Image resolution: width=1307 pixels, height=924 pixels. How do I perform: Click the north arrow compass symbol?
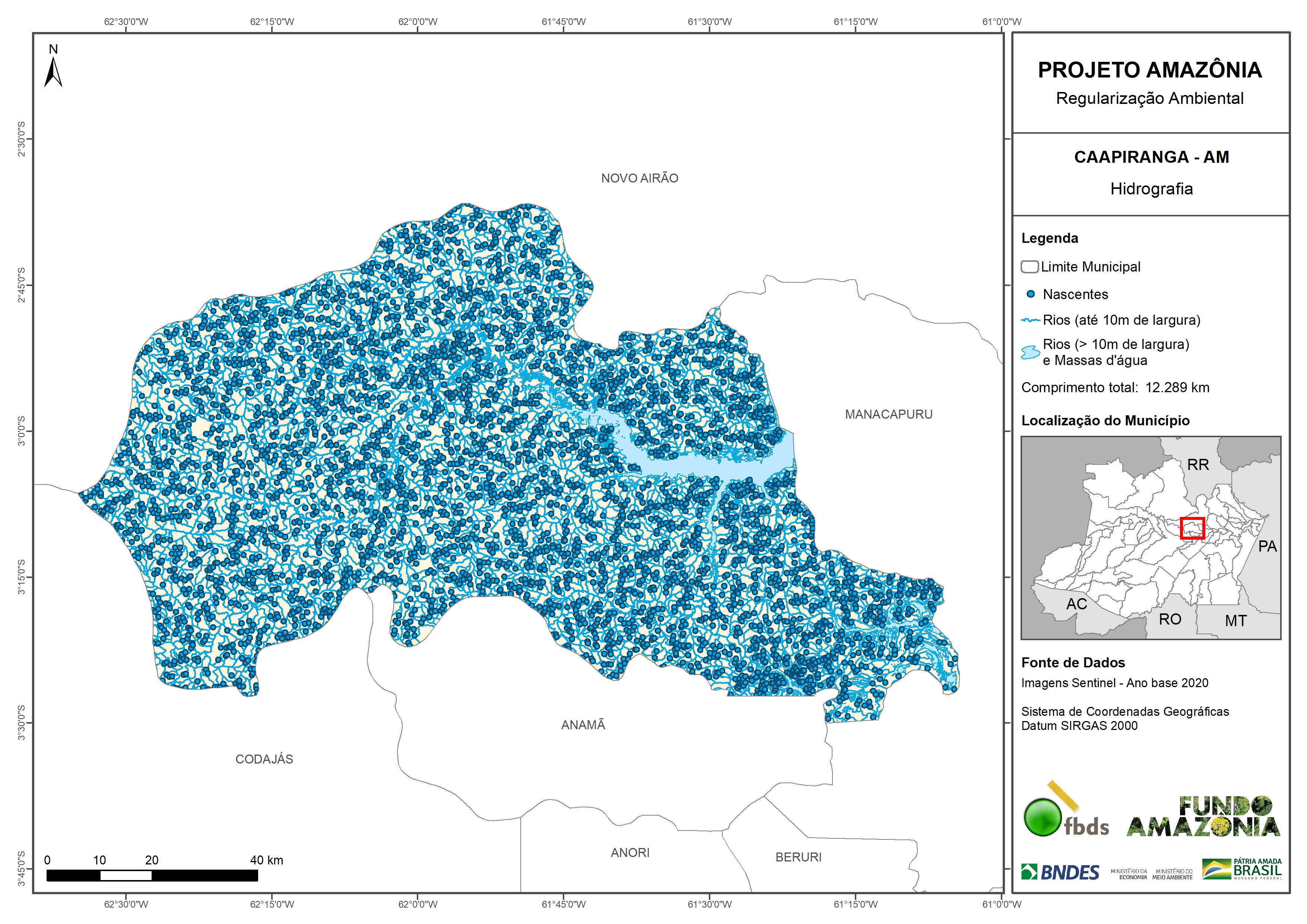coord(53,73)
